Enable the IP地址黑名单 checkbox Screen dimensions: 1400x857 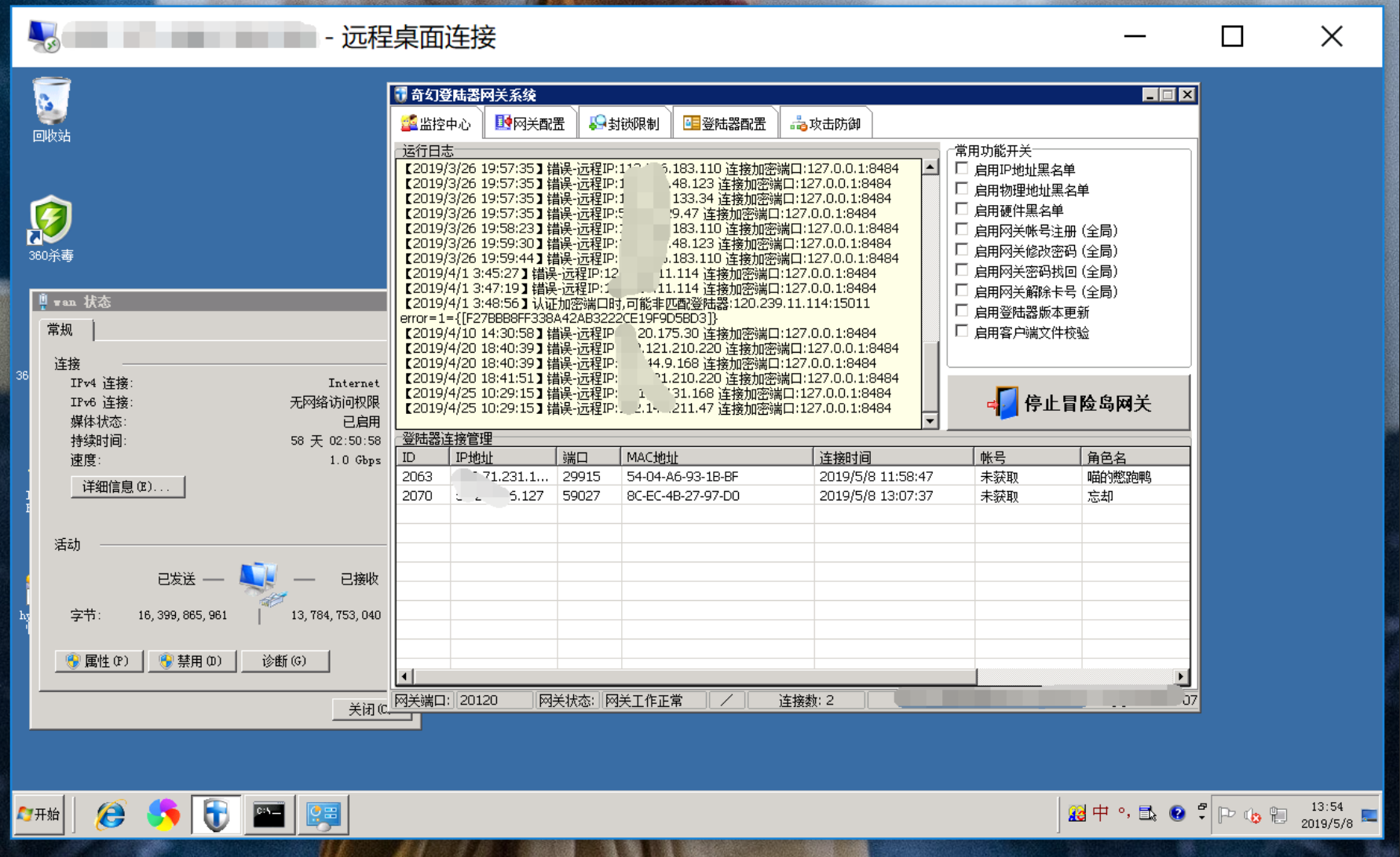click(x=962, y=169)
